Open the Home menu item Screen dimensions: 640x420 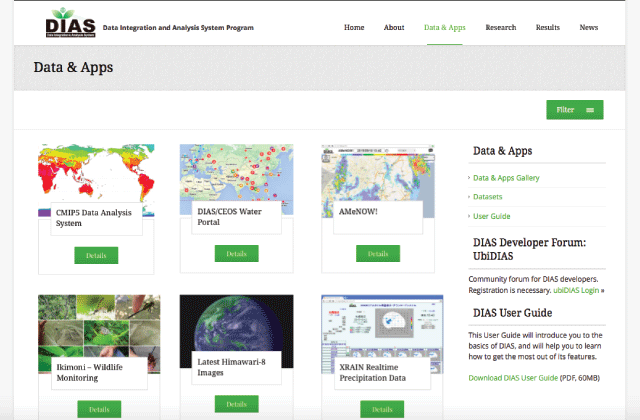(x=354, y=27)
